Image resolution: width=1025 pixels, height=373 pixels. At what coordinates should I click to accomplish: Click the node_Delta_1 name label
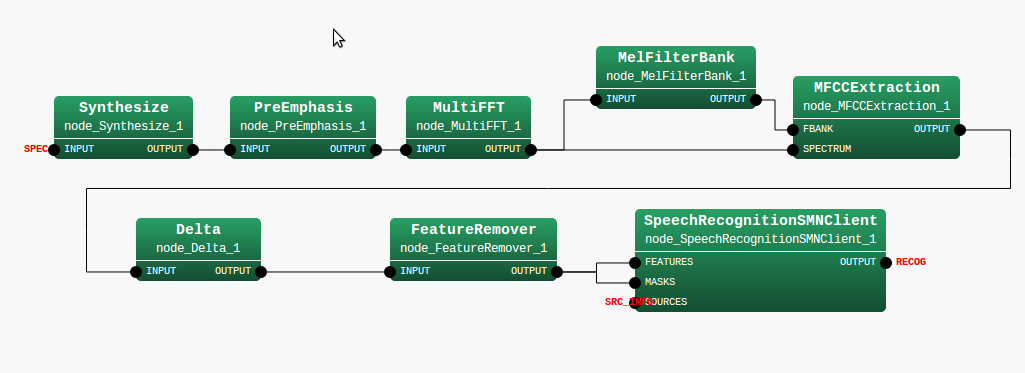tap(199, 248)
